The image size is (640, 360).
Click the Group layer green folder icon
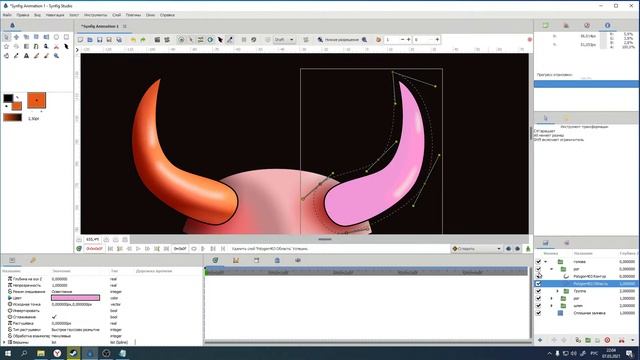click(x=588, y=340)
